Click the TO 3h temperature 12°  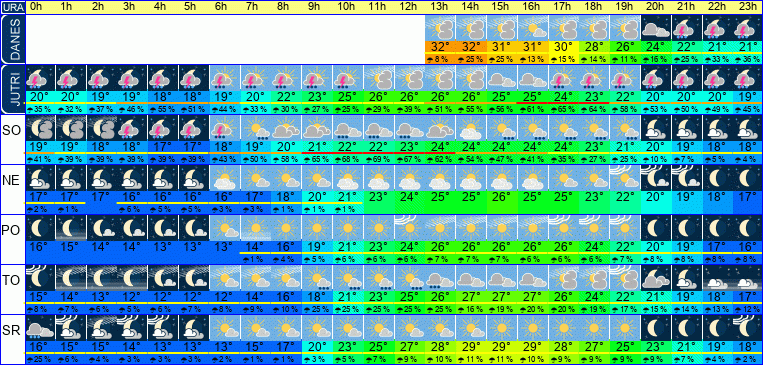132,296
